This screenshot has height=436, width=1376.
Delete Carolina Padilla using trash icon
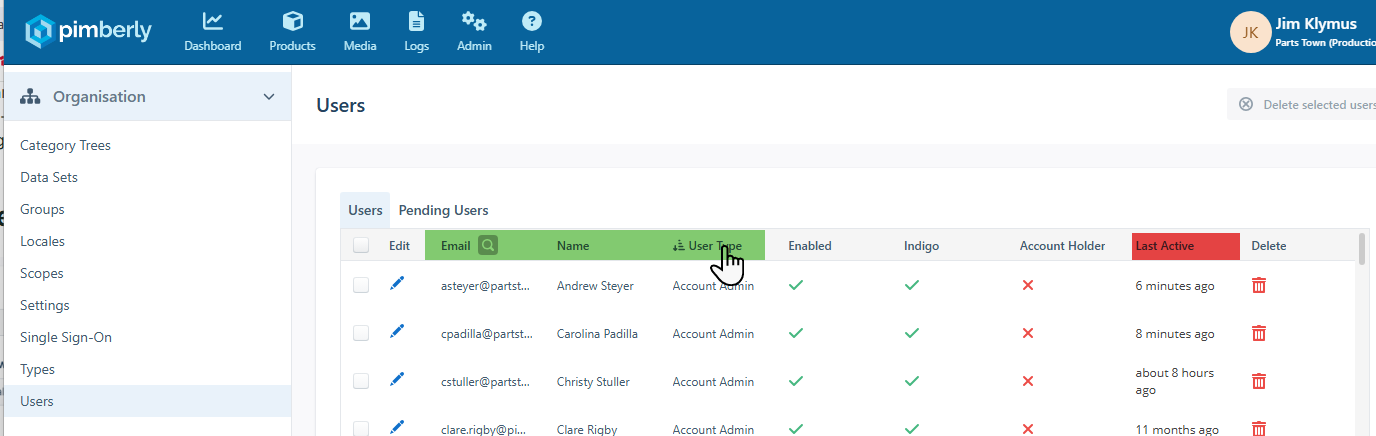pyautogui.click(x=1259, y=333)
